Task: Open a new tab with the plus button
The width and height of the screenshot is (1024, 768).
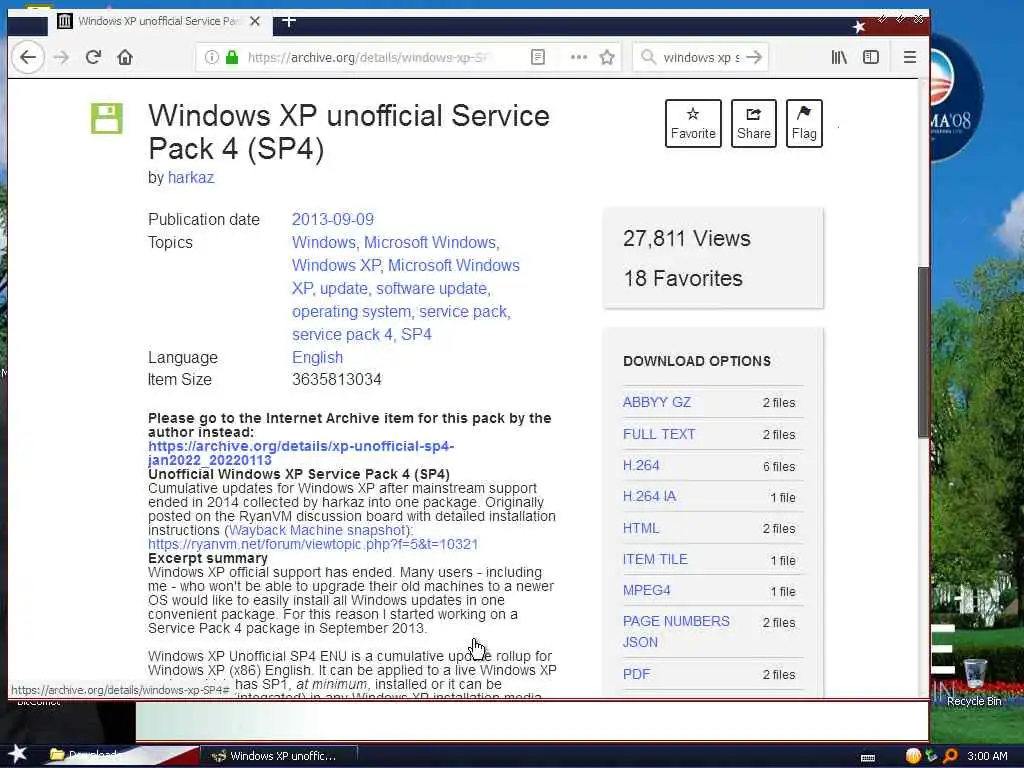Action: point(289,21)
